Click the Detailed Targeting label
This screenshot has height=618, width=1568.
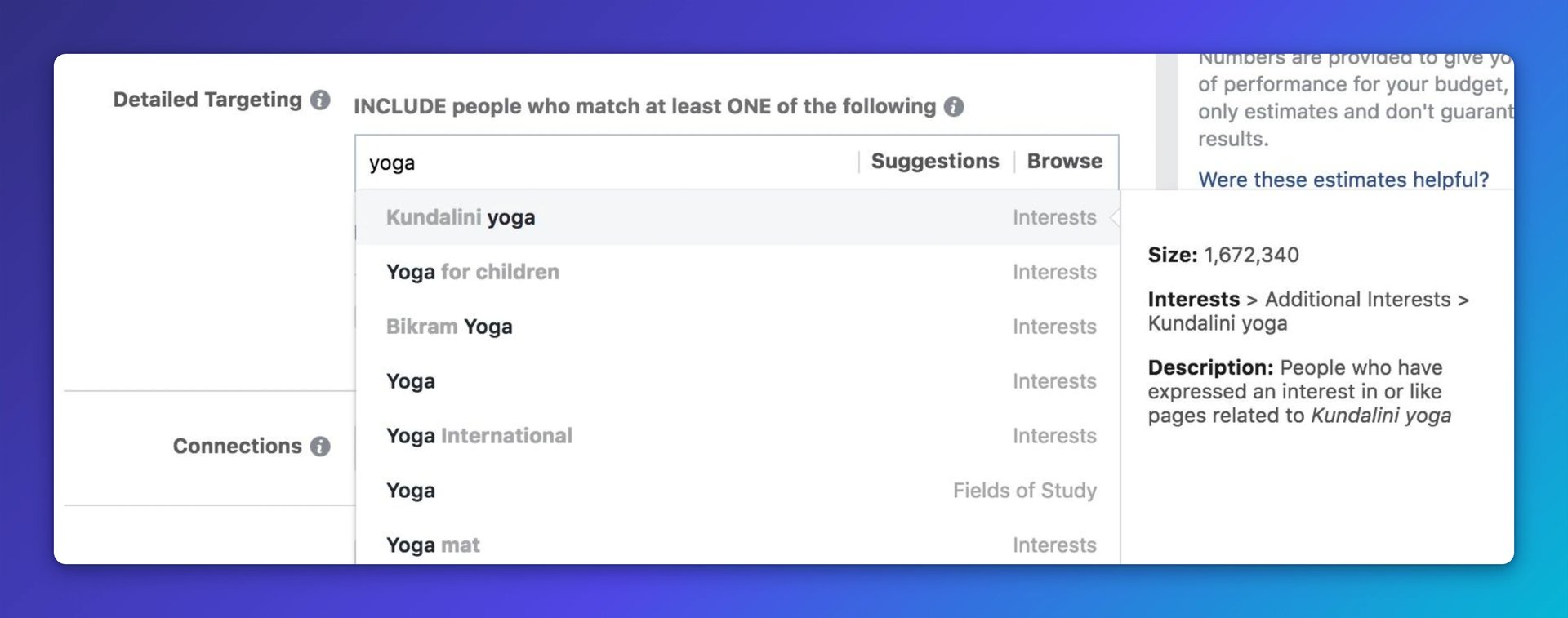point(207,100)
